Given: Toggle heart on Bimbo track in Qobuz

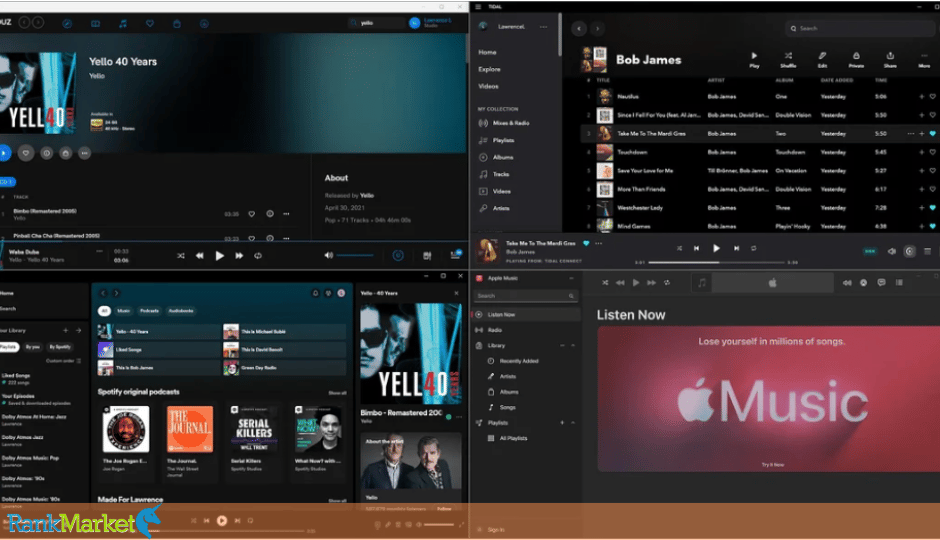Looking at the screenshot, I should click(x=252, y=214).
